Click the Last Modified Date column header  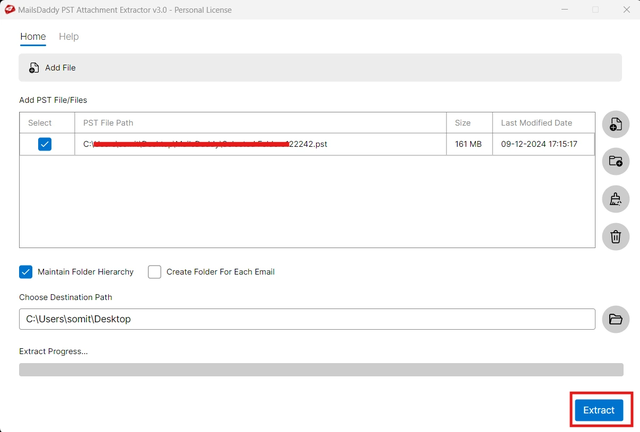point(544,123)
